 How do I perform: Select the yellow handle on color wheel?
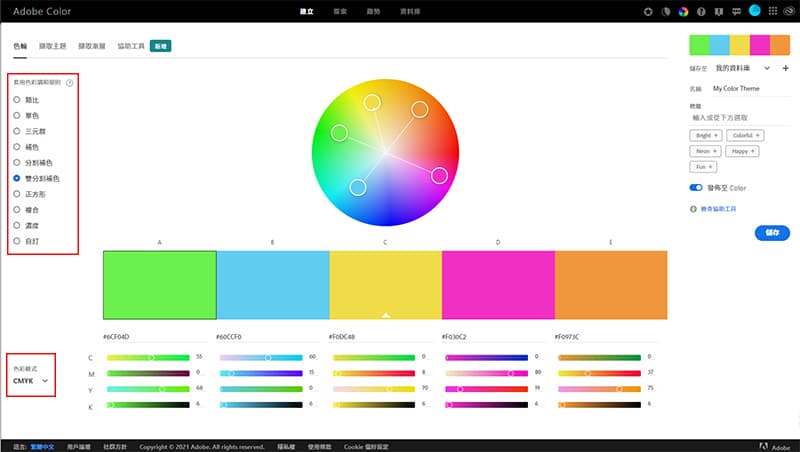tap(372, 103)
